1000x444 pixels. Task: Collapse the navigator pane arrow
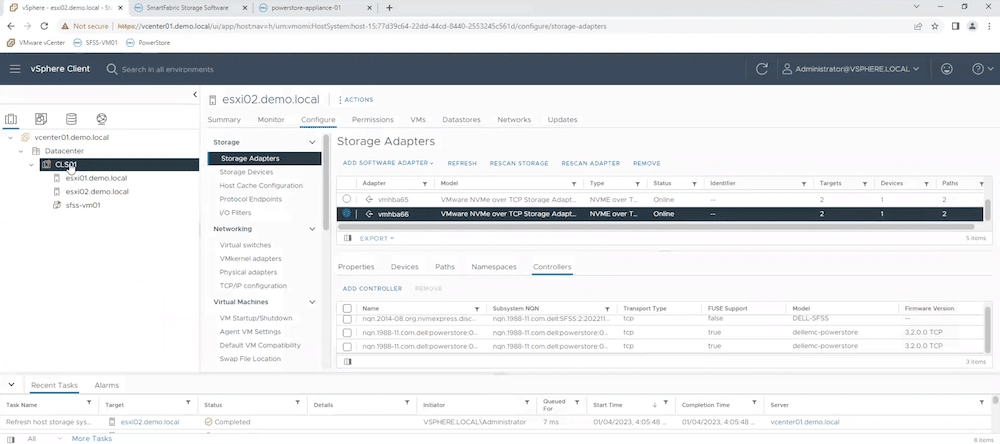(x=195, y=94)
